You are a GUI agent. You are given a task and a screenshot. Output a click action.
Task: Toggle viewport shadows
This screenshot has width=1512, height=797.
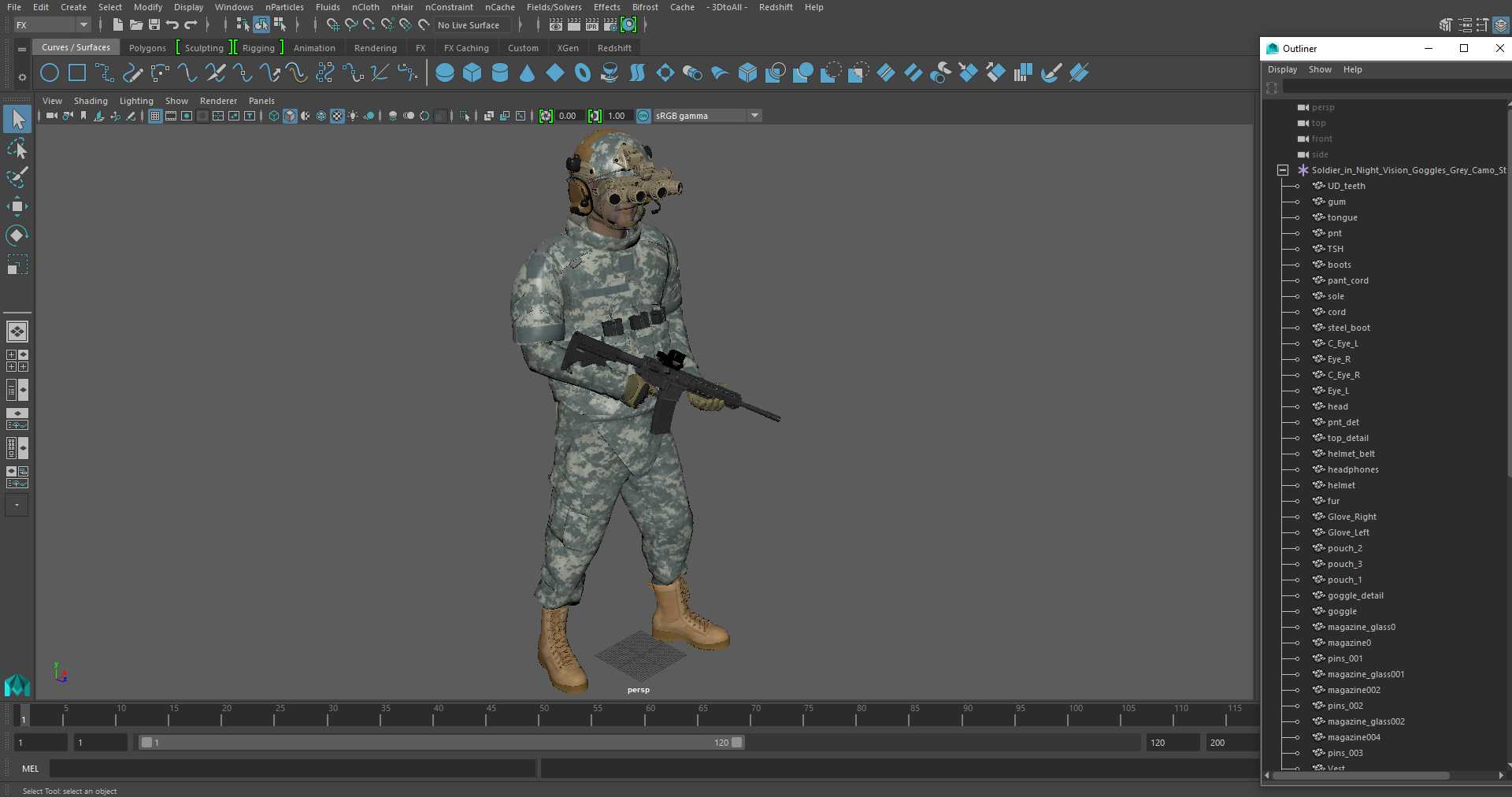tap(369, 116)
